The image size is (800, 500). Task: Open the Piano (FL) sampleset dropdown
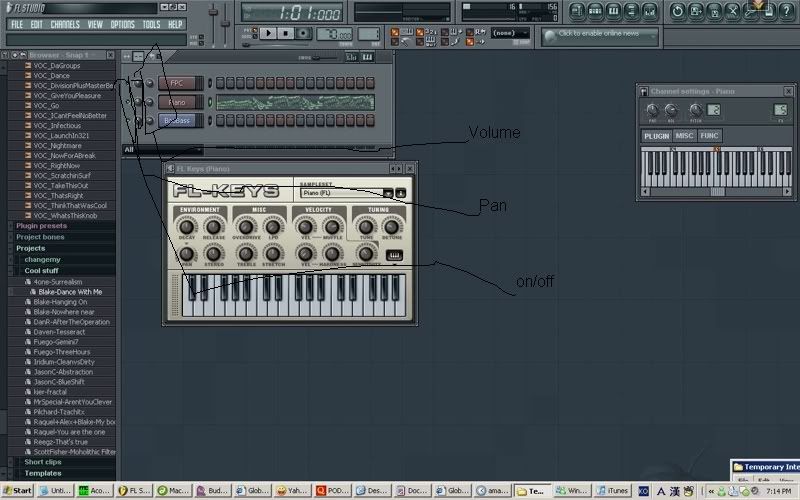pyautogui.click(x=346, y=193)
